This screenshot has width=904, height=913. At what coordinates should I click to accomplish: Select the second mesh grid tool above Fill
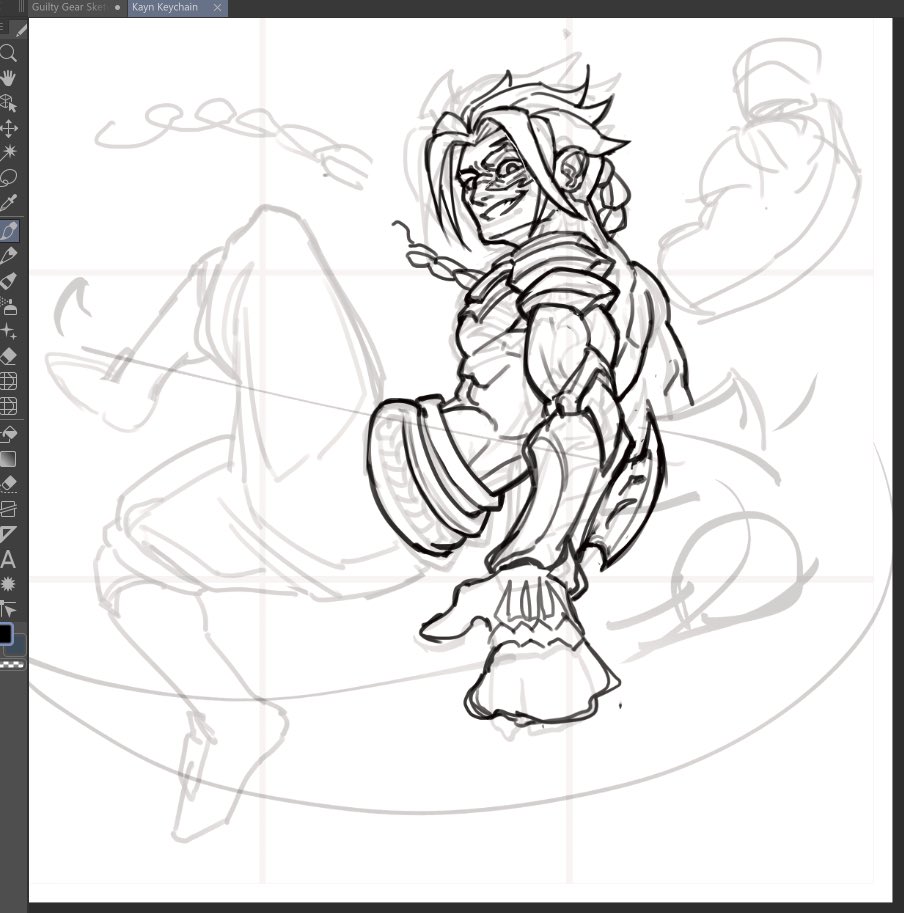point(8,405)
